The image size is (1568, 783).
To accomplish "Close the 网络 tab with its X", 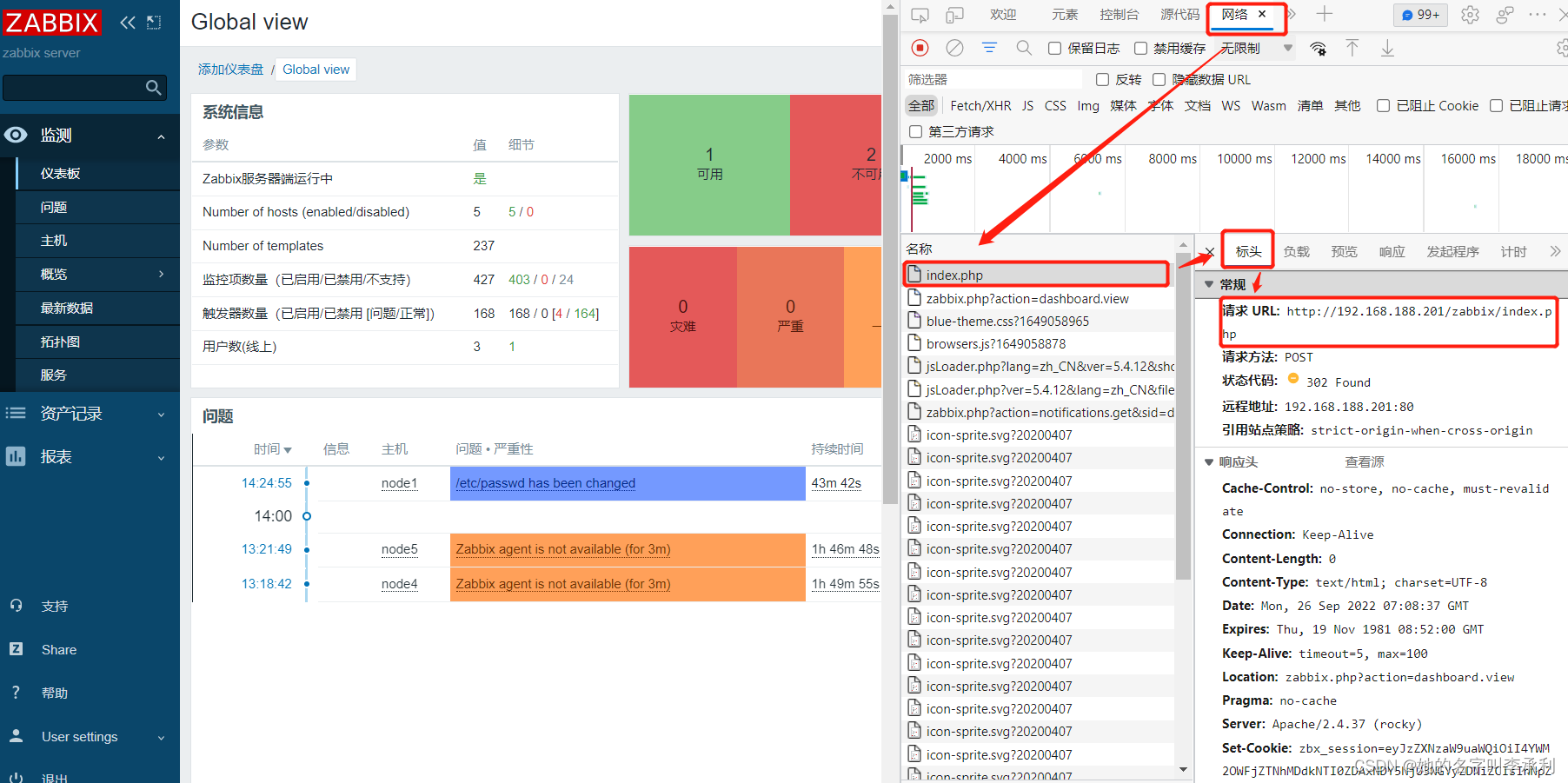I will [1262, 14].
